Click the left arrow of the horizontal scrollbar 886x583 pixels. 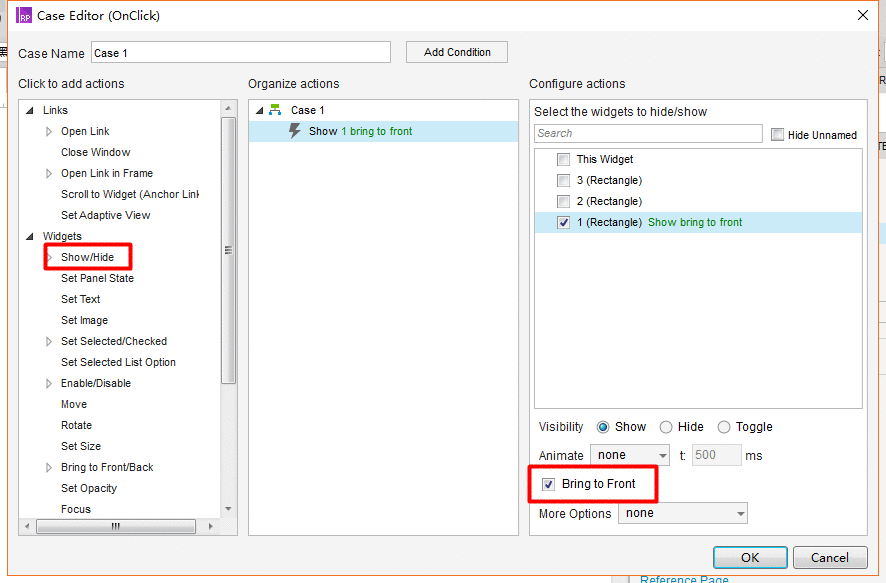[x=27, y=526]
